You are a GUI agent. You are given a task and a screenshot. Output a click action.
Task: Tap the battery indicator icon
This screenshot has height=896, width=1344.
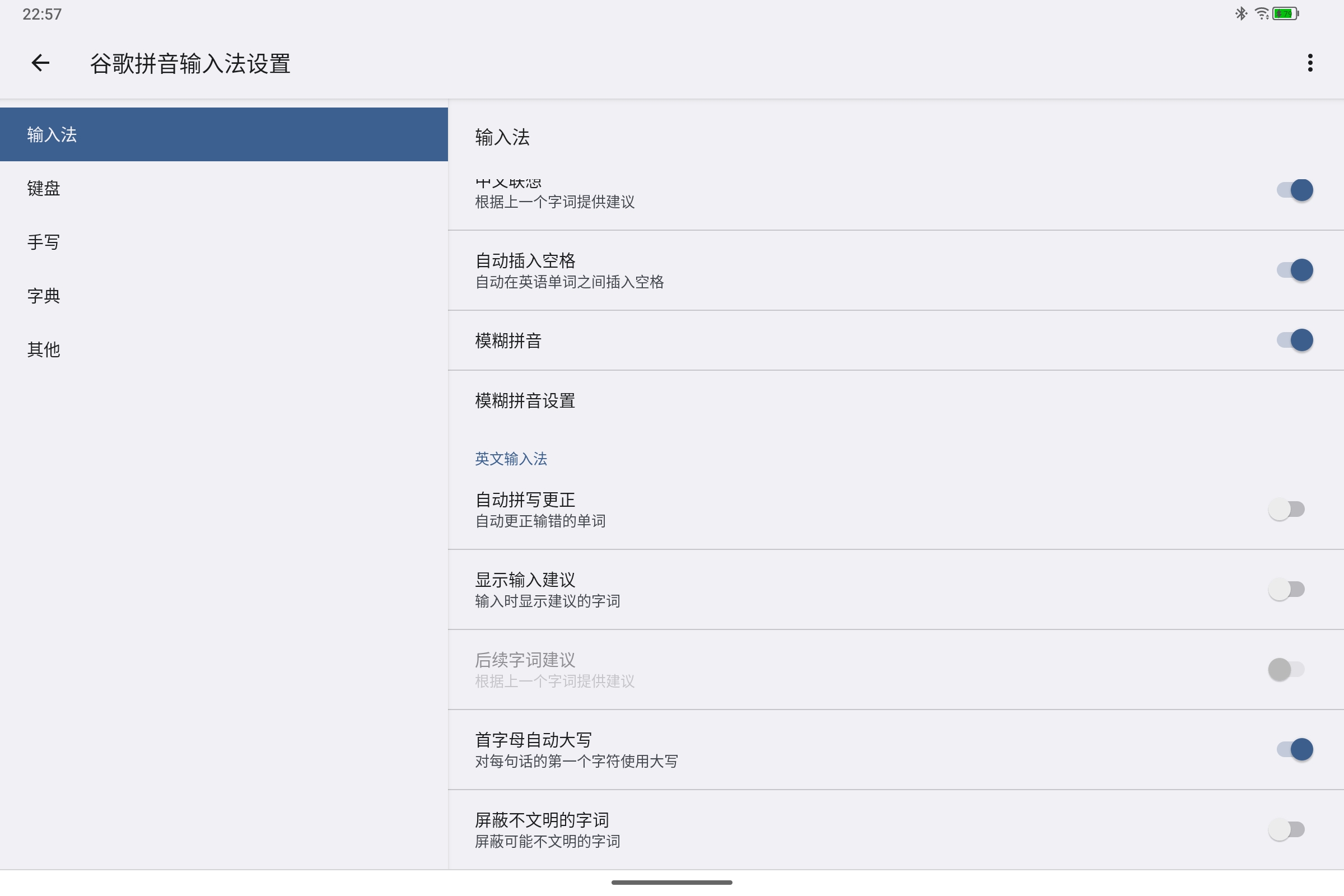(1286, 13)
